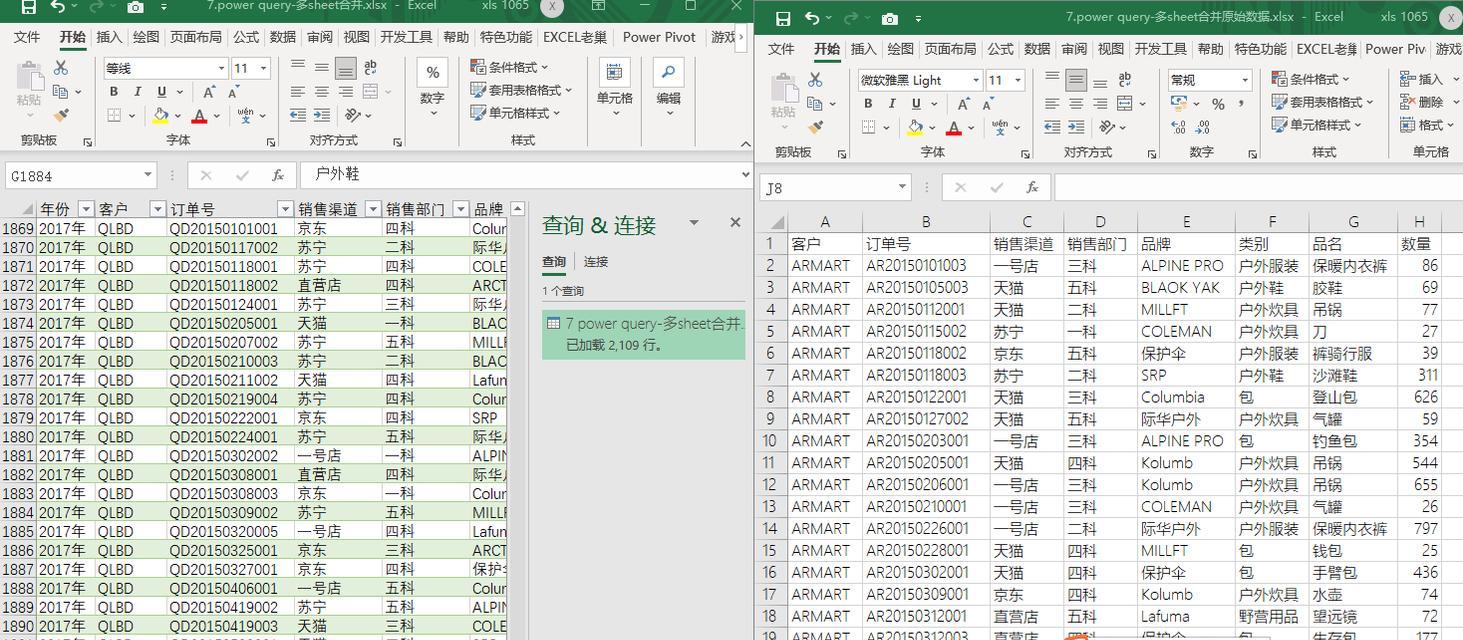Click the Save icon in left window title bar
The width and height of the screenshot is (1463, 640).
[x=28, y=7]
